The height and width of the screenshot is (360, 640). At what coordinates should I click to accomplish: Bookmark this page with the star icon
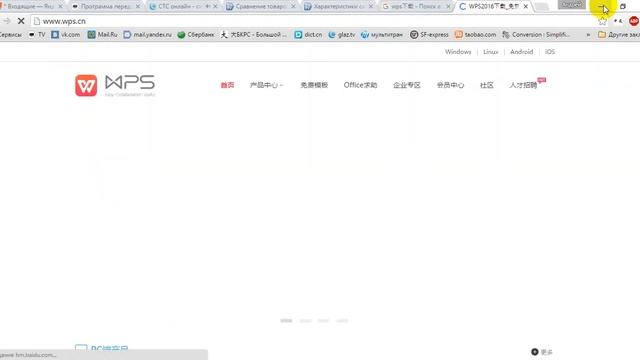pyautogui.click(x=602, y=21)
